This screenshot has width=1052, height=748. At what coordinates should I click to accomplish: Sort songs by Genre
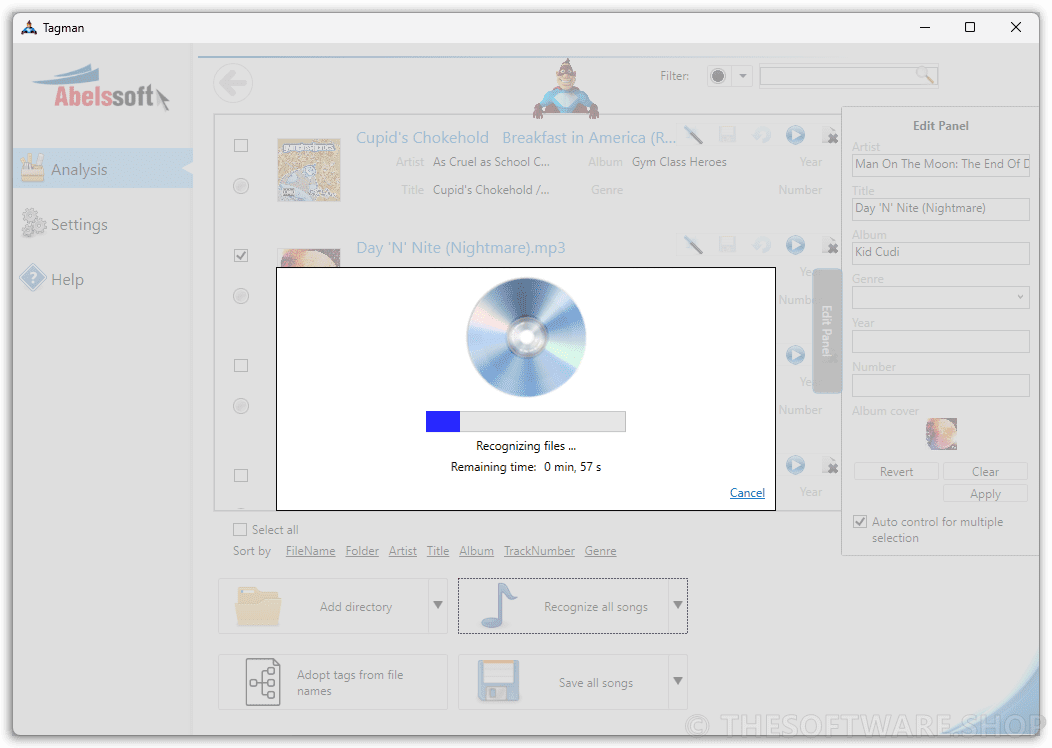[x=600, y=551]
